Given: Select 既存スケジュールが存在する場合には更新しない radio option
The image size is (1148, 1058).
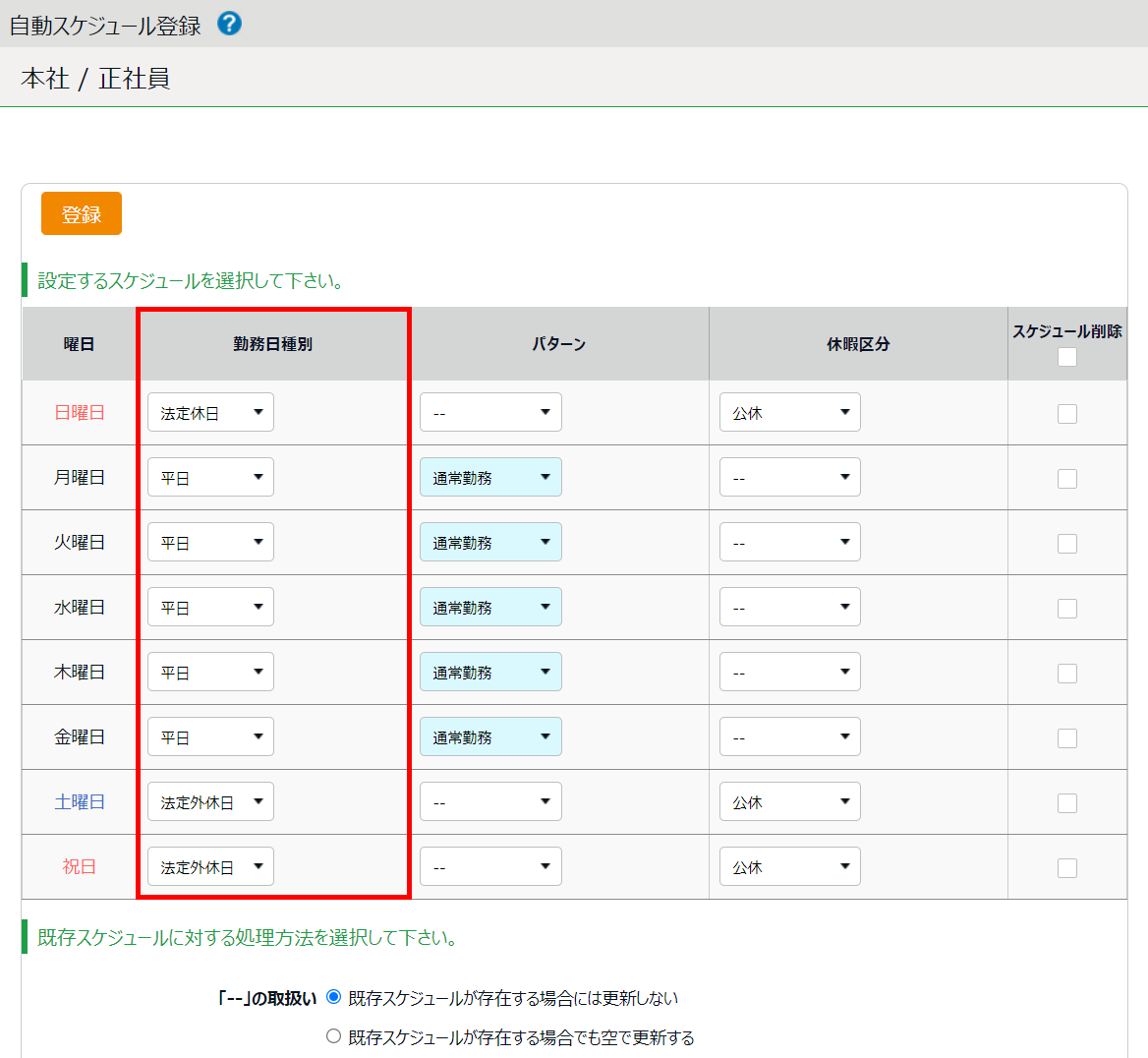Looking at the screenshot, I should point(334,997).
